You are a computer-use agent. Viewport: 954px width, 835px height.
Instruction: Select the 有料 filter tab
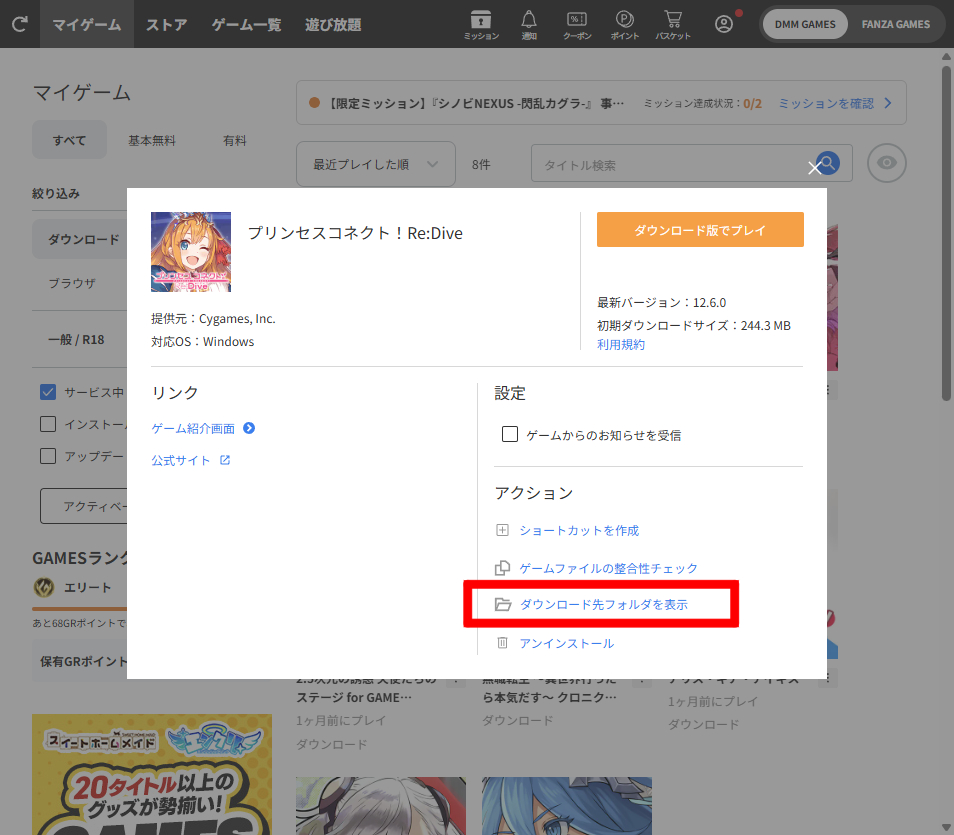(x=235, y=141)
